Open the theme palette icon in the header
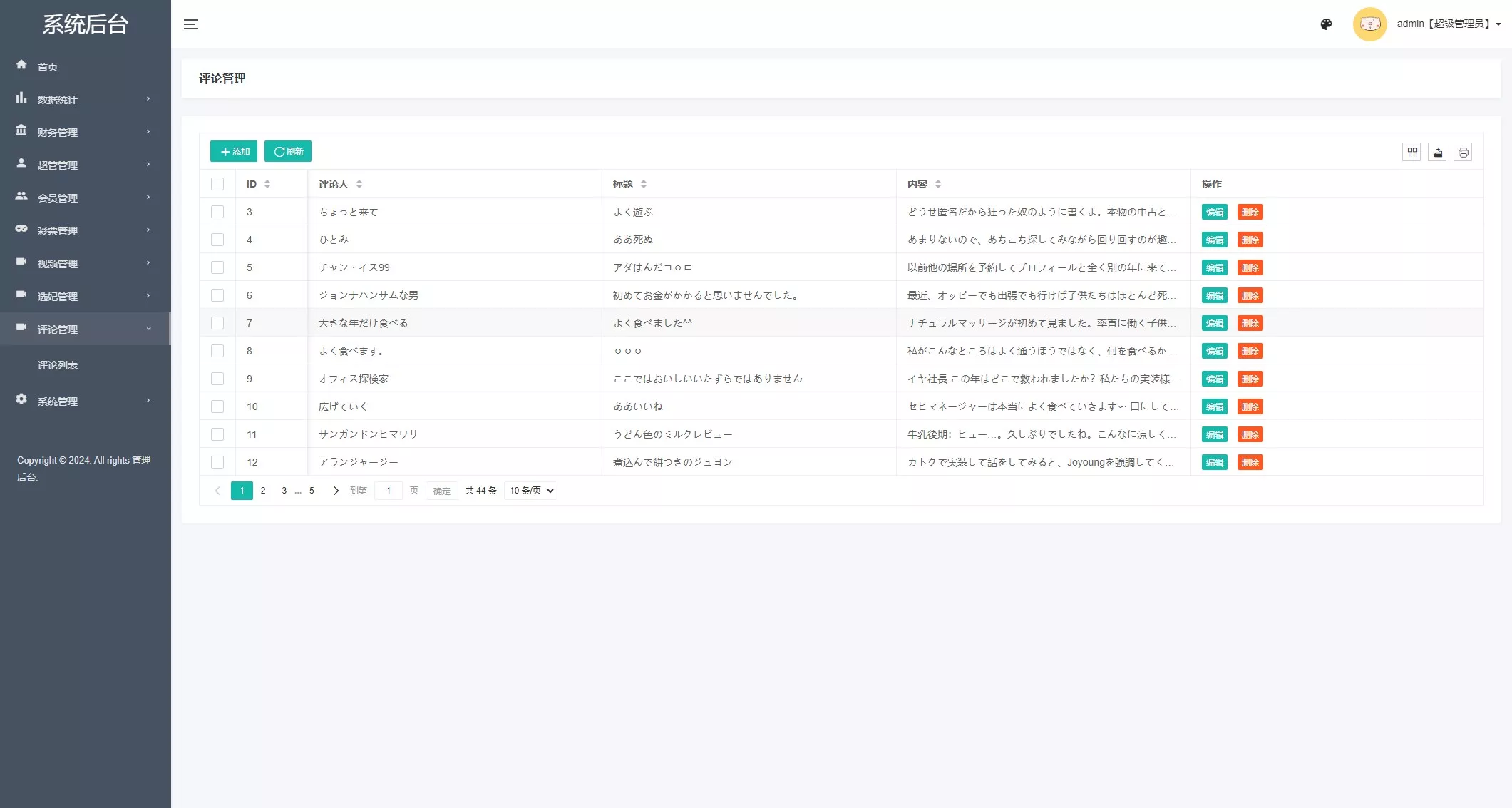The height and width of the screenshot is (808, 1512). pos(1326,24)
